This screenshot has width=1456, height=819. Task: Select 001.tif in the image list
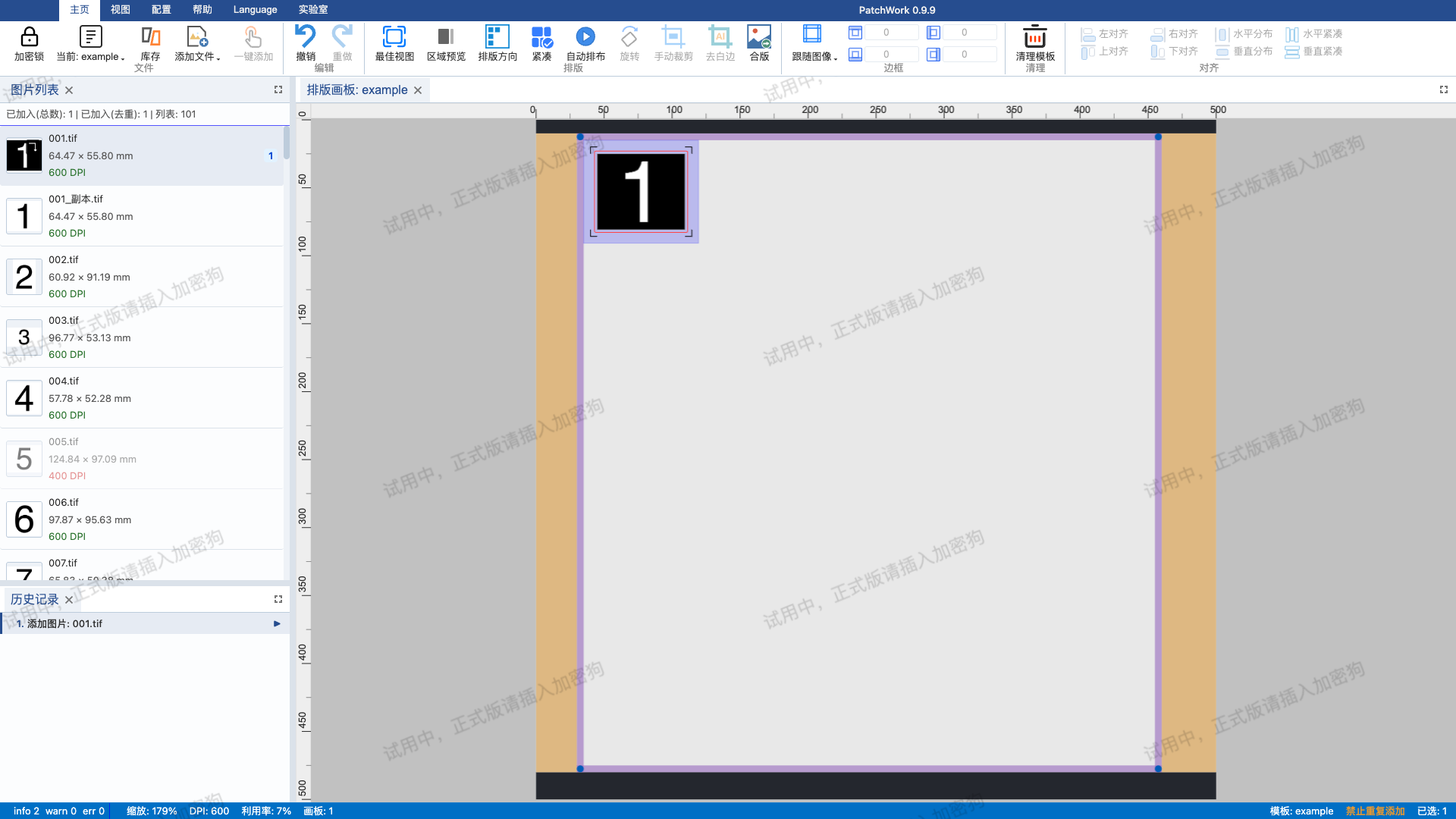click(x=142, y=155)
